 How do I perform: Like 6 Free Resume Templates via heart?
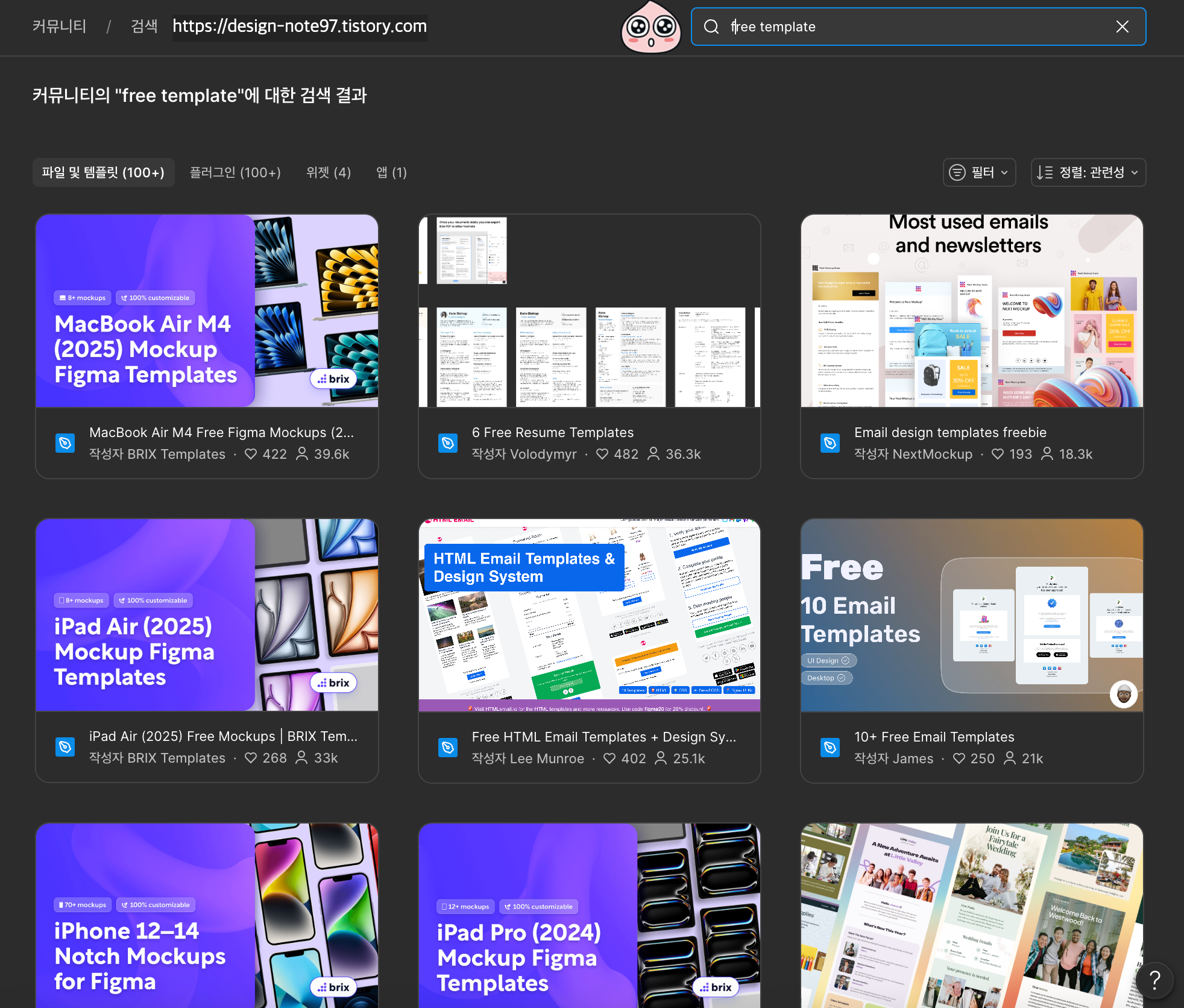602,454
